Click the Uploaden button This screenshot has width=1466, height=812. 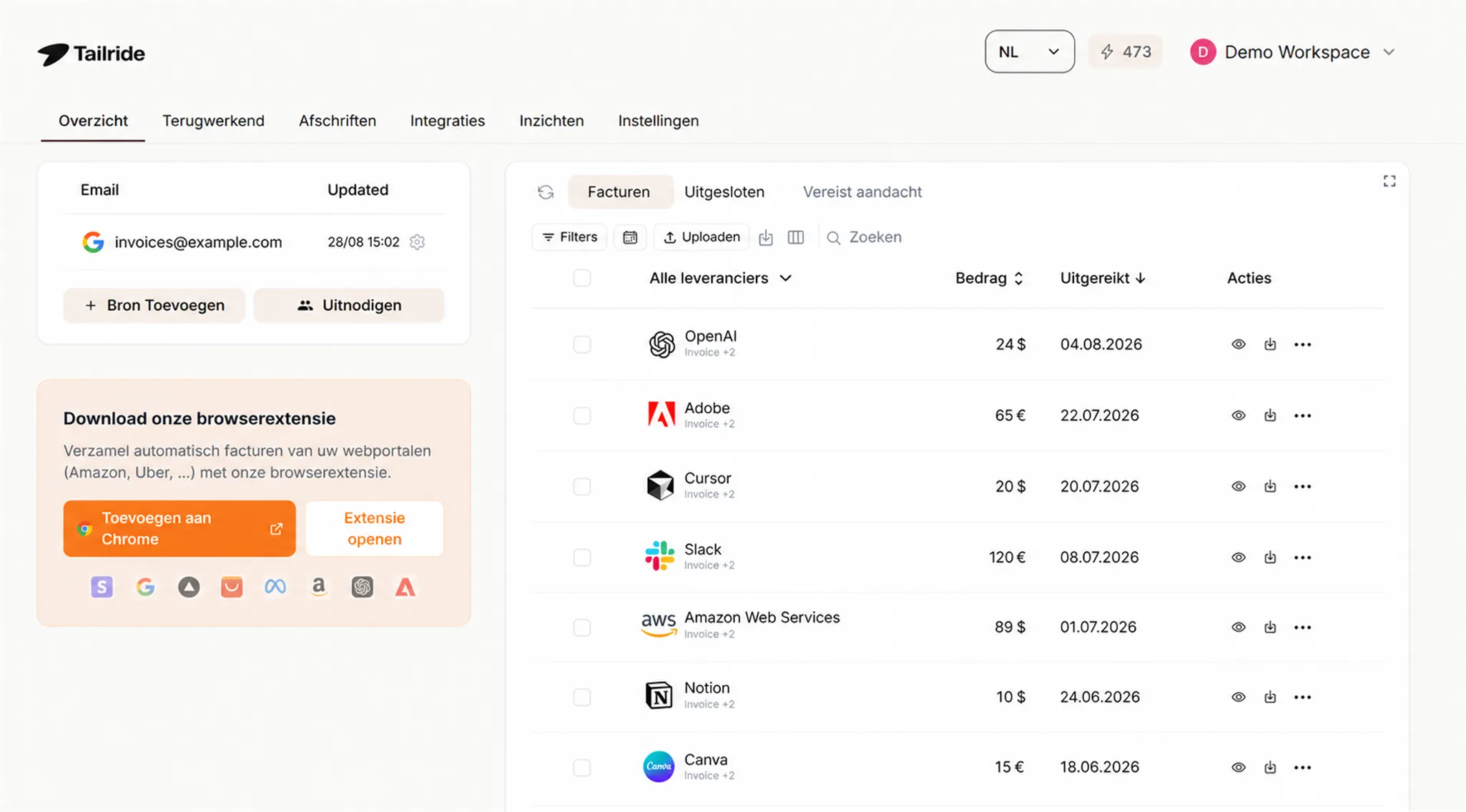pyautogui.click(x=702, y=237)
